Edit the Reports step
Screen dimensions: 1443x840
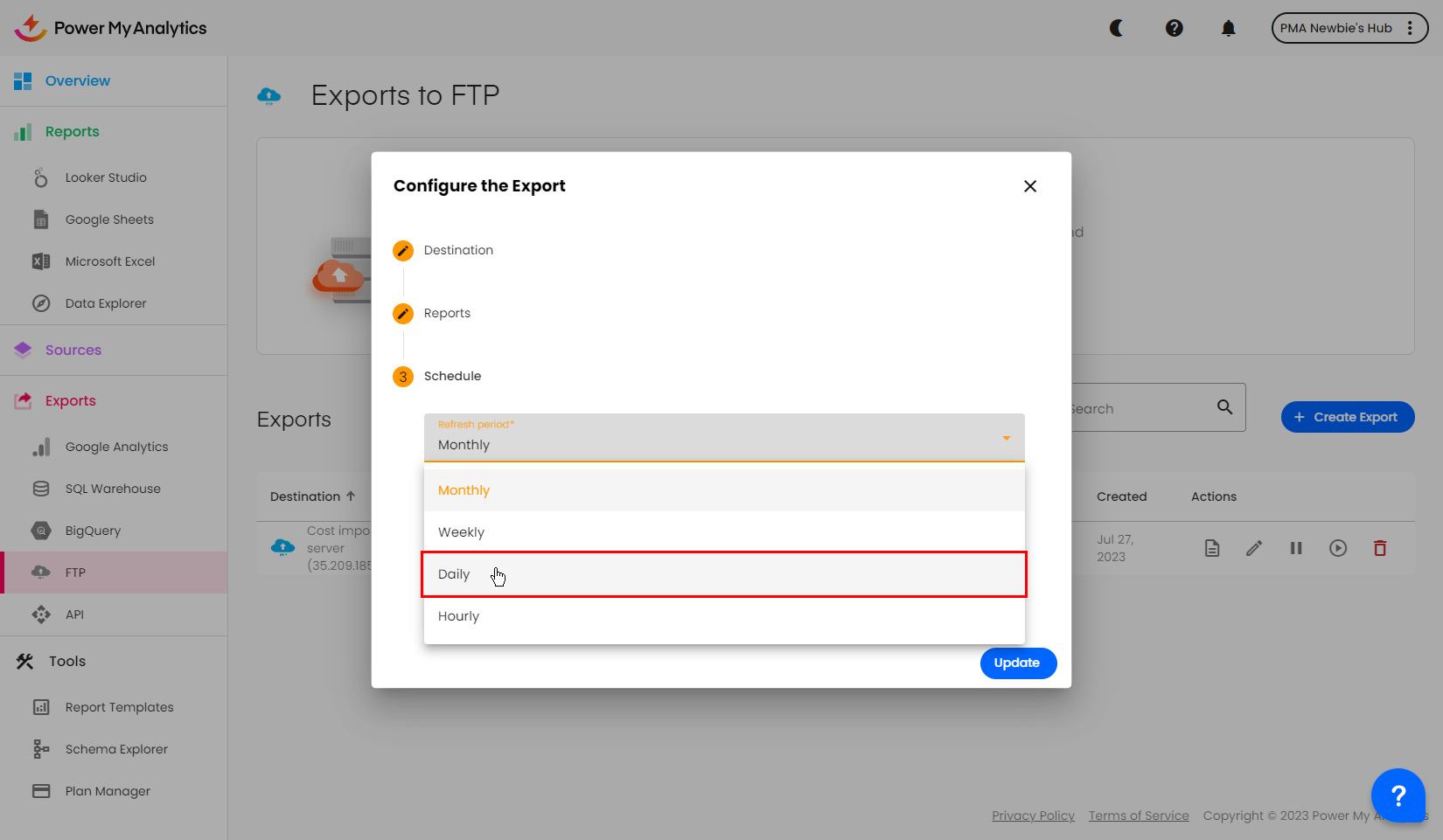(403, 314)
